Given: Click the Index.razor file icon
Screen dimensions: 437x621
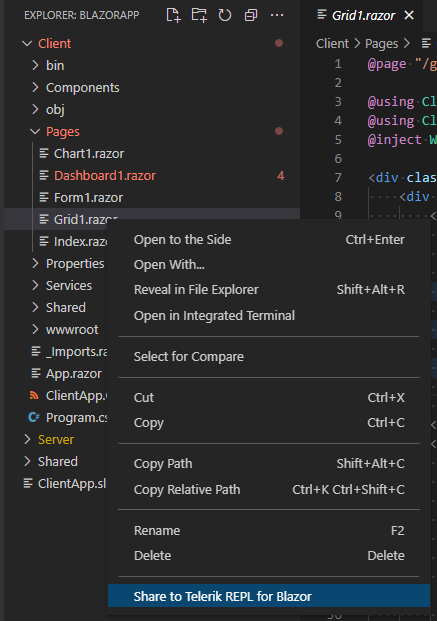Looking at the screenshot, I should pyautogui.click(x=44, y=241).
